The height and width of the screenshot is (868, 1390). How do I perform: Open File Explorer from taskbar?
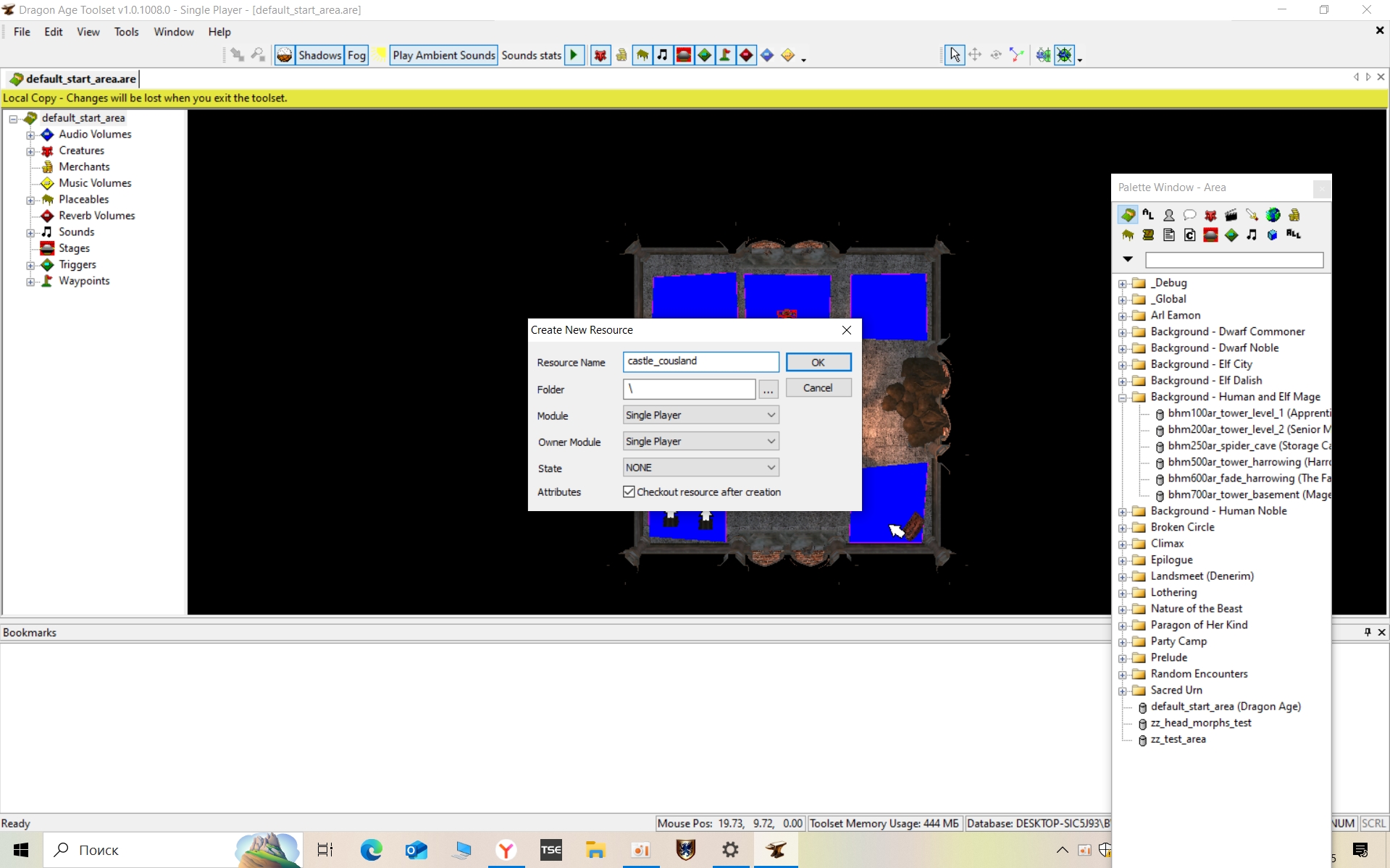click(595, 850)
